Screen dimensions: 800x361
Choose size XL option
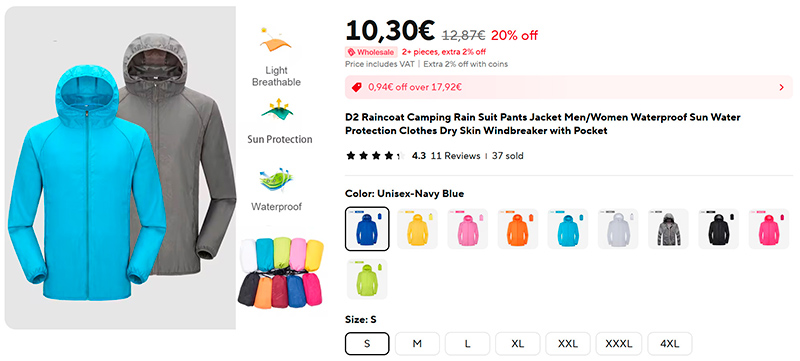(x=517, y=344)
